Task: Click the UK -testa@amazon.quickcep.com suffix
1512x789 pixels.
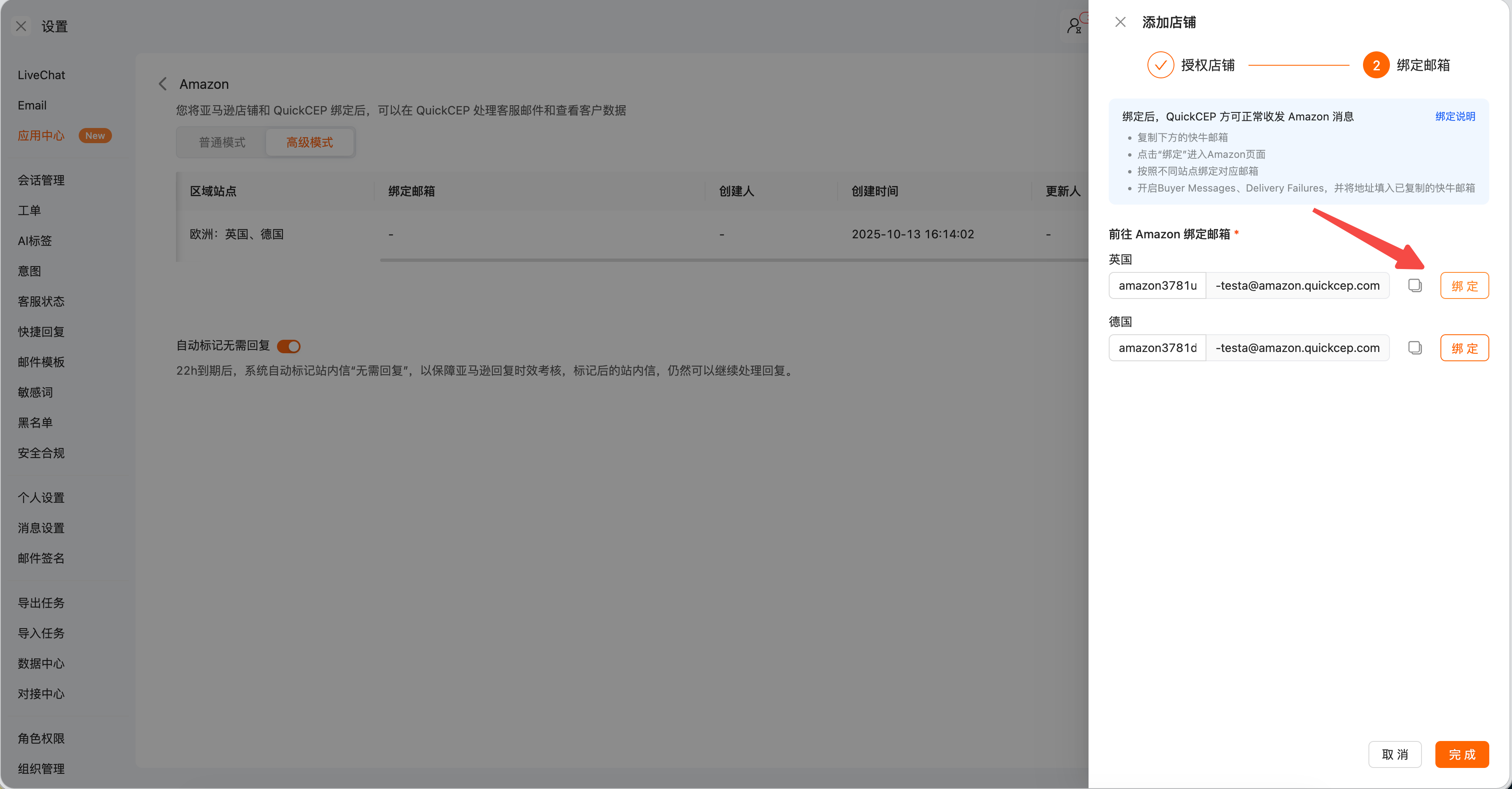Action: 1297,285
